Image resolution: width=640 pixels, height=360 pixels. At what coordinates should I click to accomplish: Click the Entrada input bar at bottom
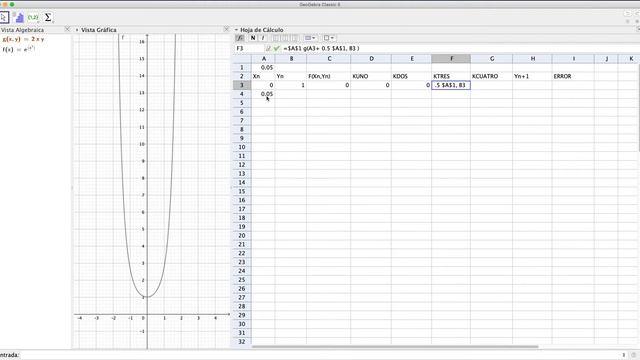click(x=320, y=355)
